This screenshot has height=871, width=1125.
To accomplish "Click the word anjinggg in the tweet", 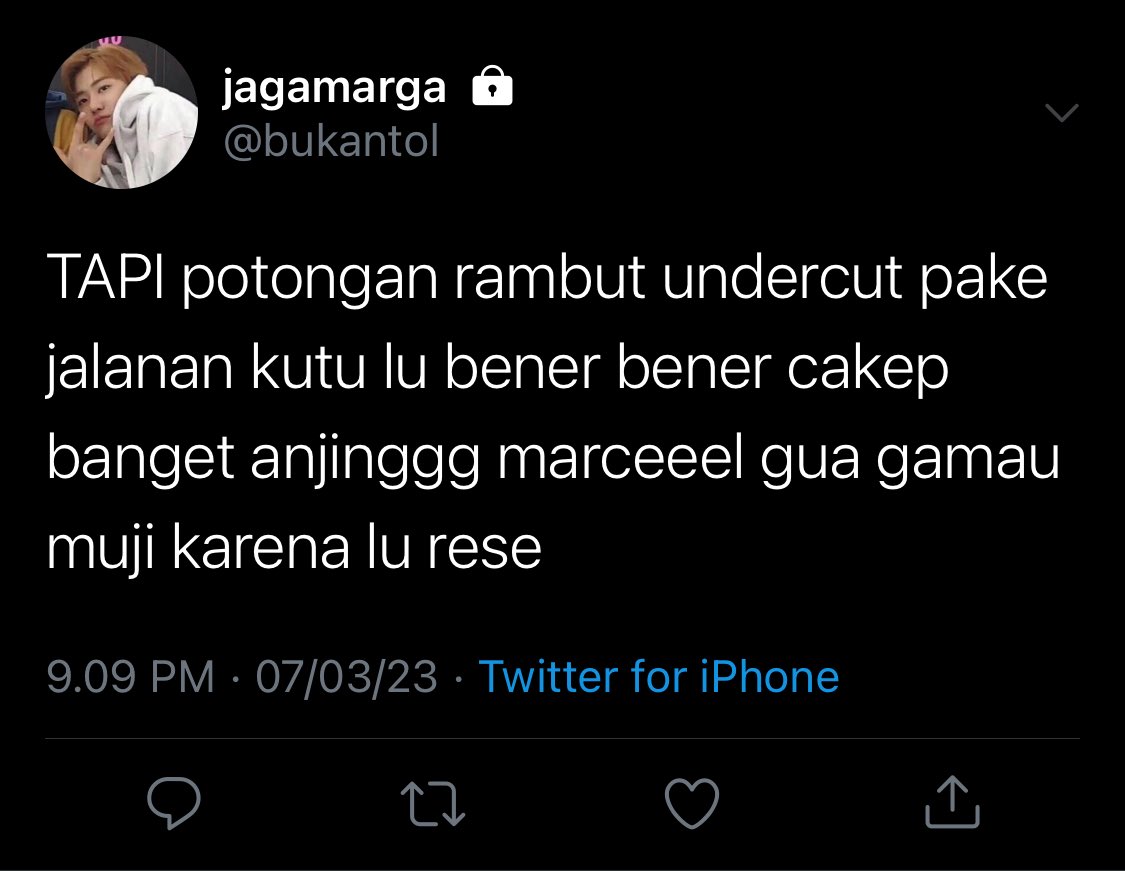I will click(365, 461).
